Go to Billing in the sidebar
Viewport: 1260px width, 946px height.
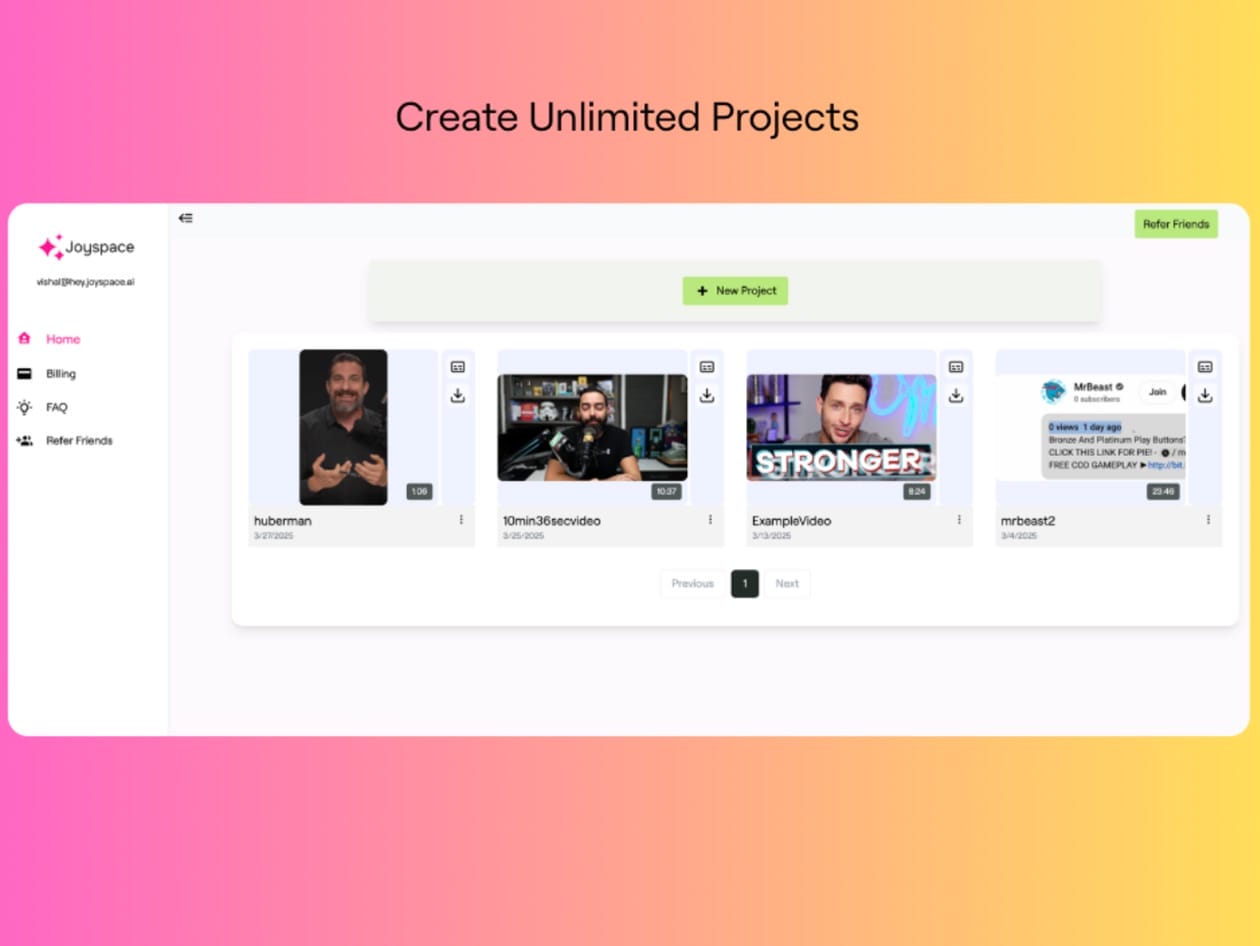pos(60,374)
